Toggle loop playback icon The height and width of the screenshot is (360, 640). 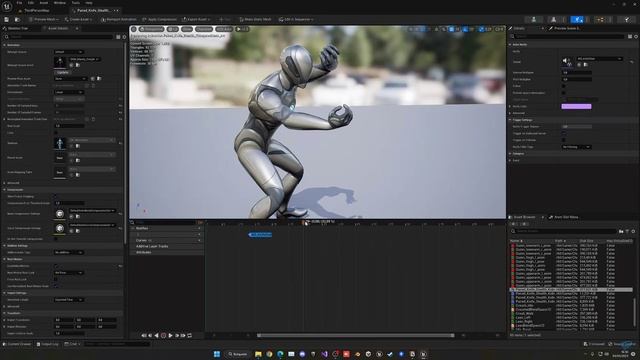tap(189, 336)
